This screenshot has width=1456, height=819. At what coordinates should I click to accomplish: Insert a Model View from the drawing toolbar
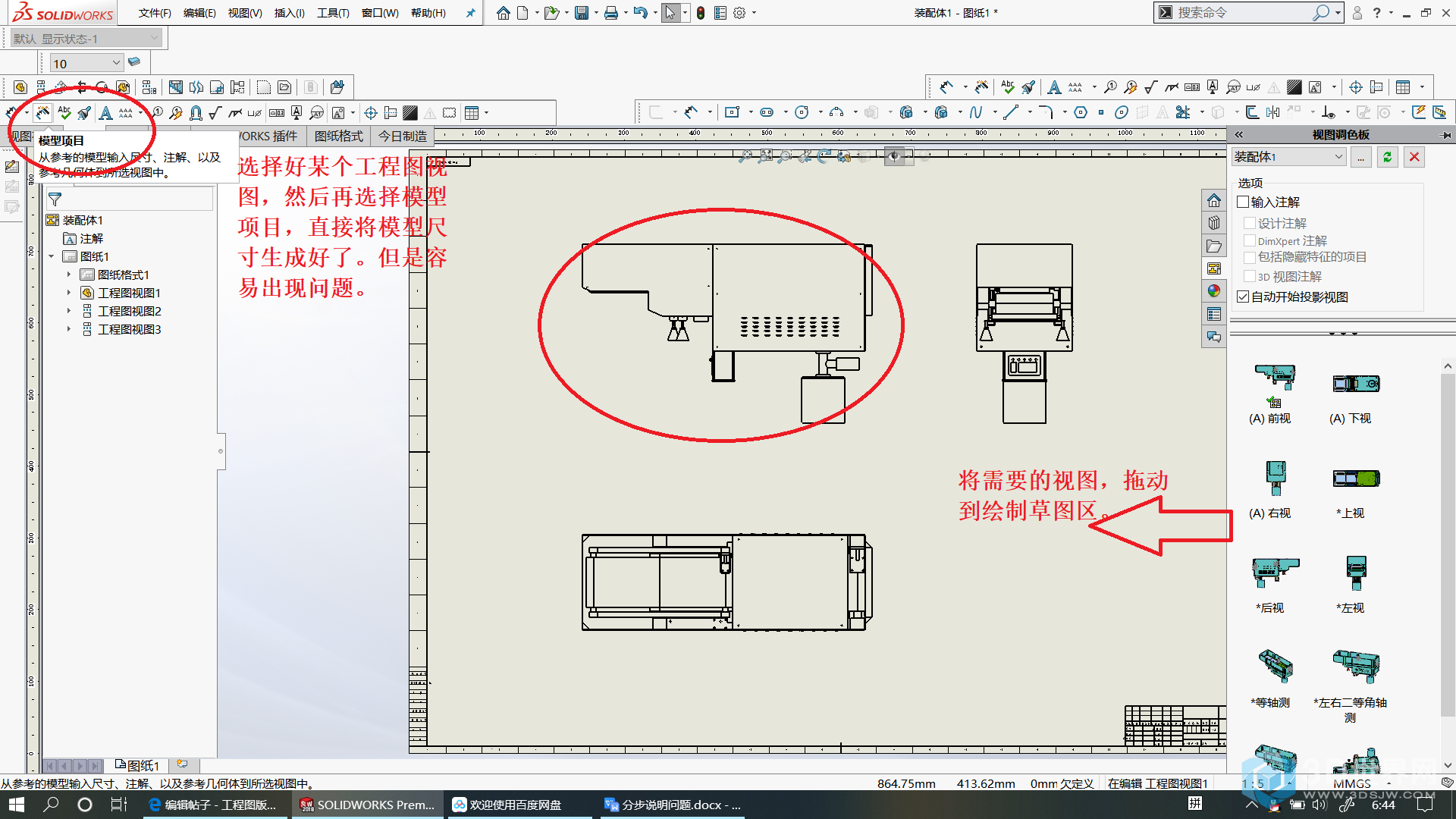click(20, 87)
